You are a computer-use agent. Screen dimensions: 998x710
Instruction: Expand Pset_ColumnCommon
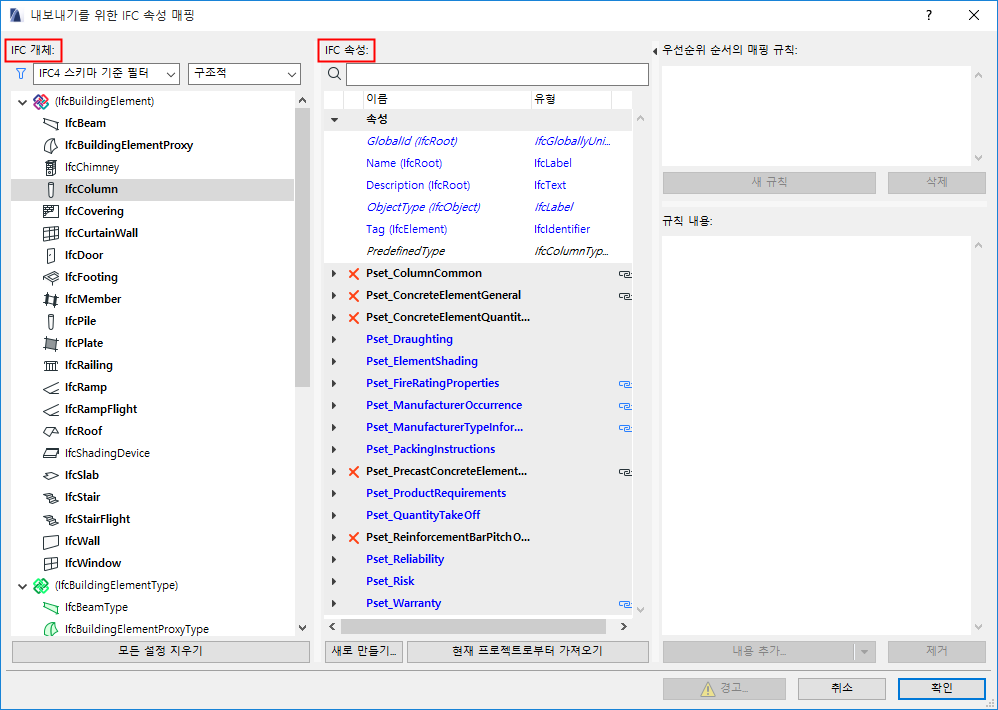[x=334, y=274]
